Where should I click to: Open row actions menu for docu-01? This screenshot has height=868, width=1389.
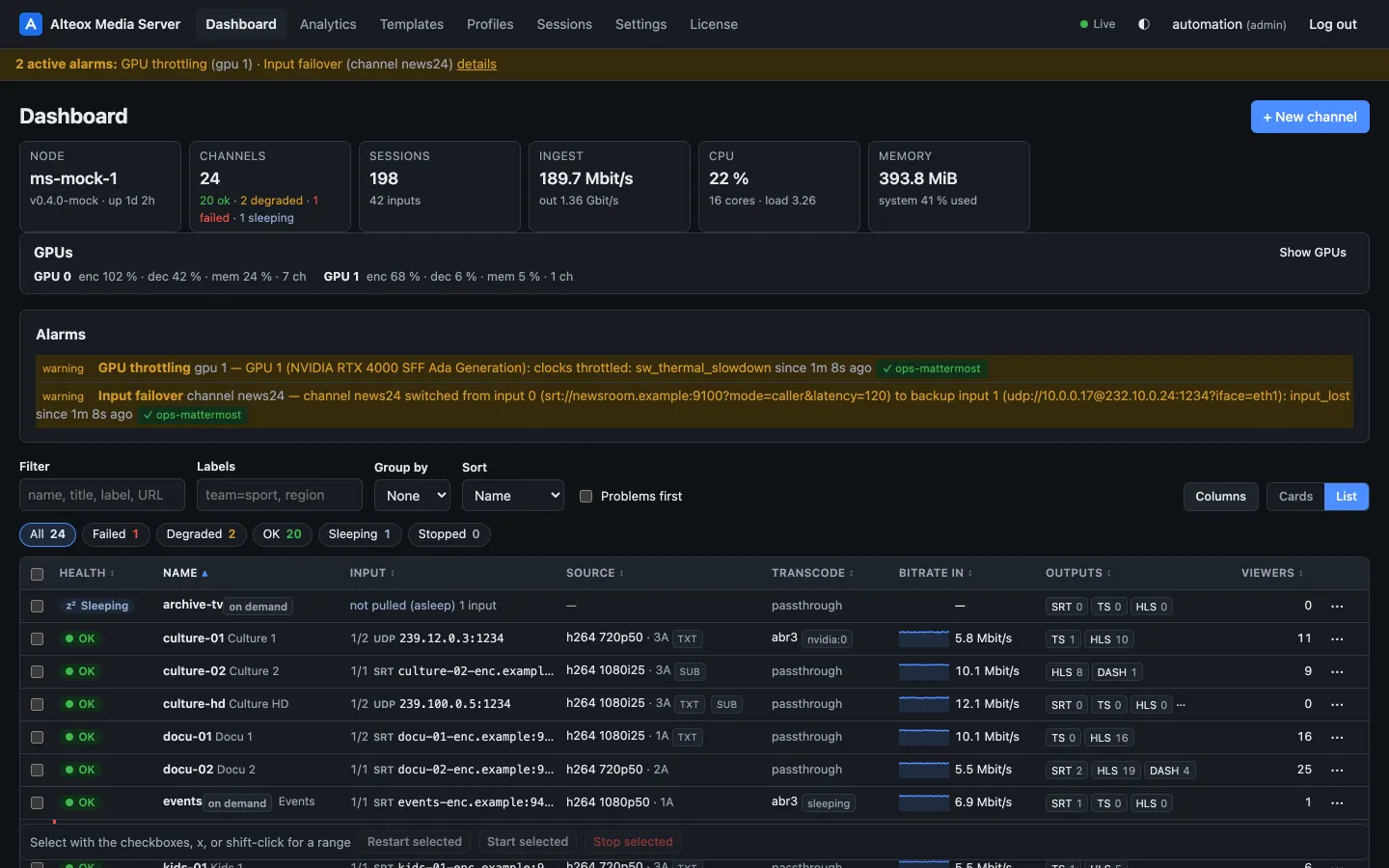pos(1337,738)
